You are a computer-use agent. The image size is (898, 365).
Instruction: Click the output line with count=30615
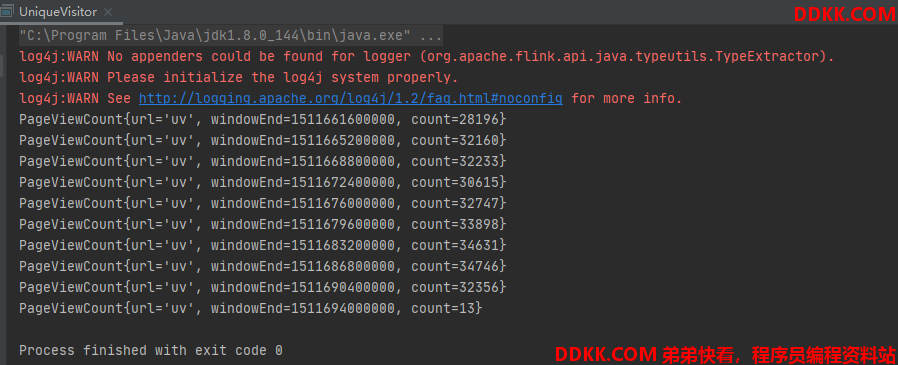pyautogui.click(x=263, y=182)
